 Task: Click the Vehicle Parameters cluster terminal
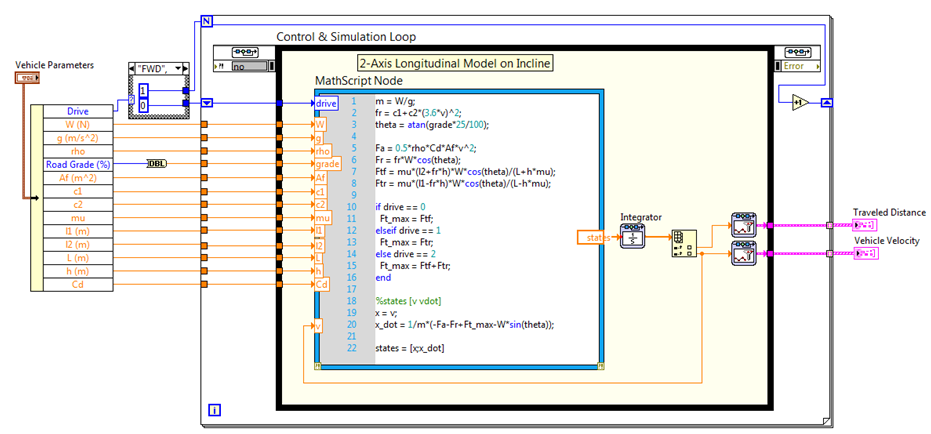(x=27, y=77)
